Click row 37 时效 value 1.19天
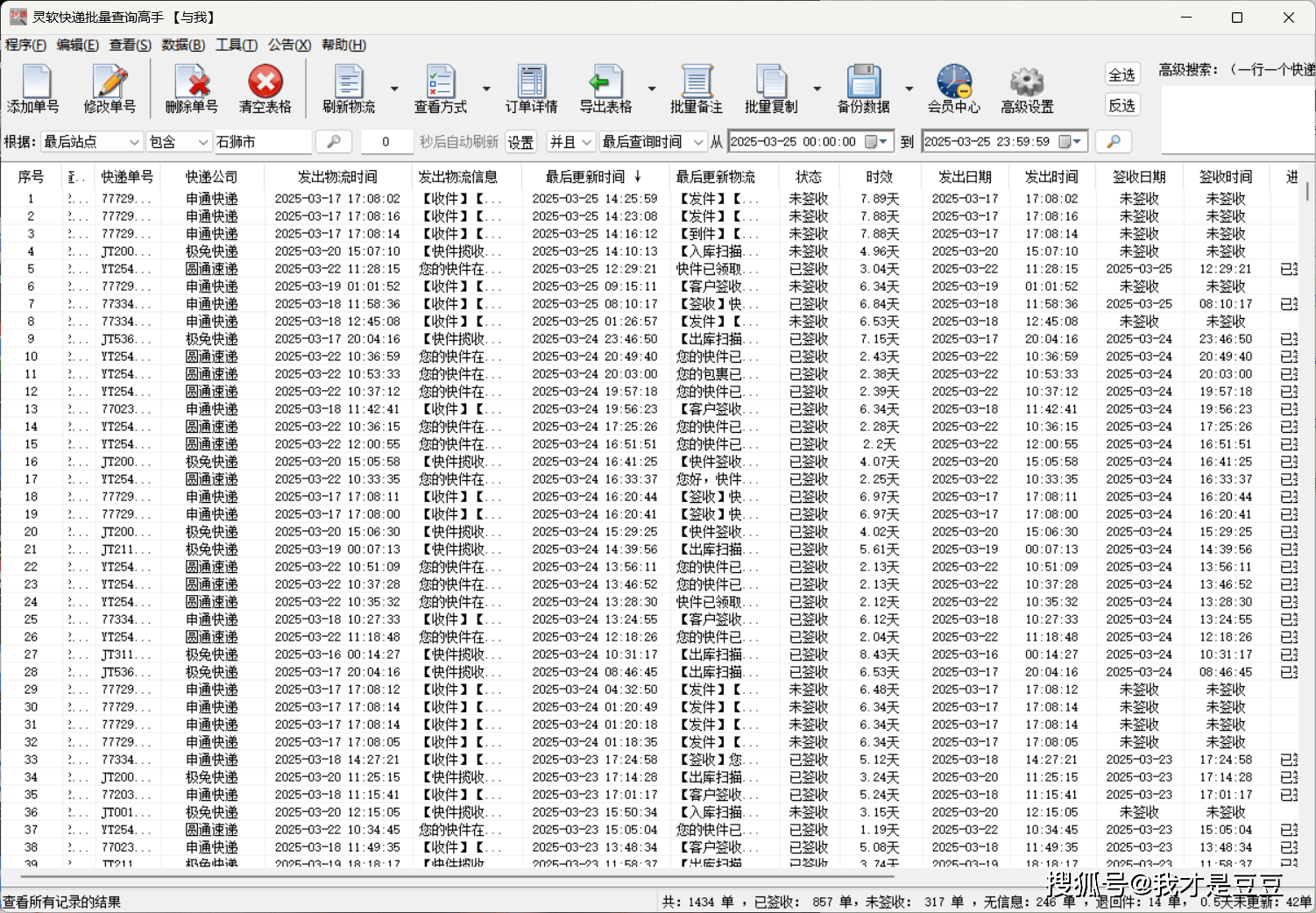The image size is (1316, 913). pos(879,830)
